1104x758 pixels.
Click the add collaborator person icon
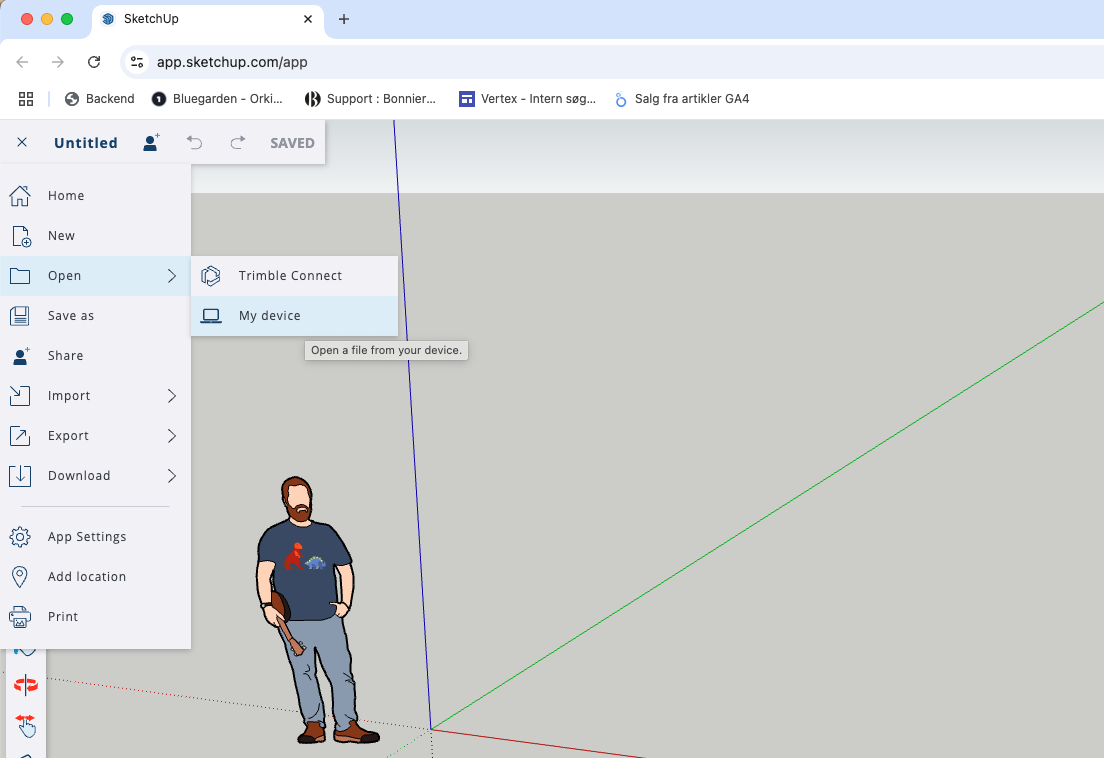click(x=151, y=143)
